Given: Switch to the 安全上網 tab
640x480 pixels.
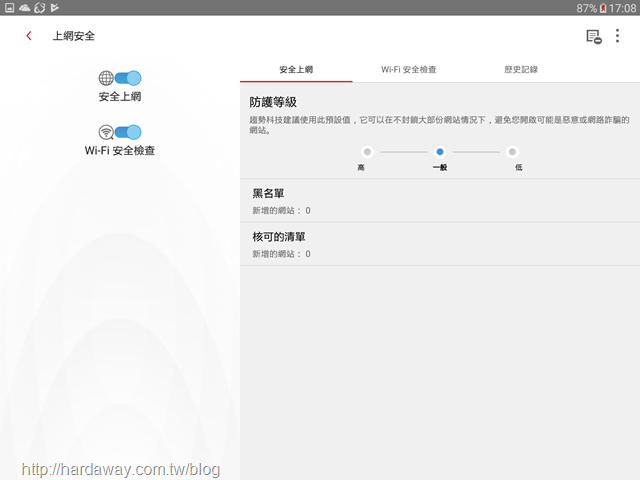Looking at the screenshot, I should (296, 70).
